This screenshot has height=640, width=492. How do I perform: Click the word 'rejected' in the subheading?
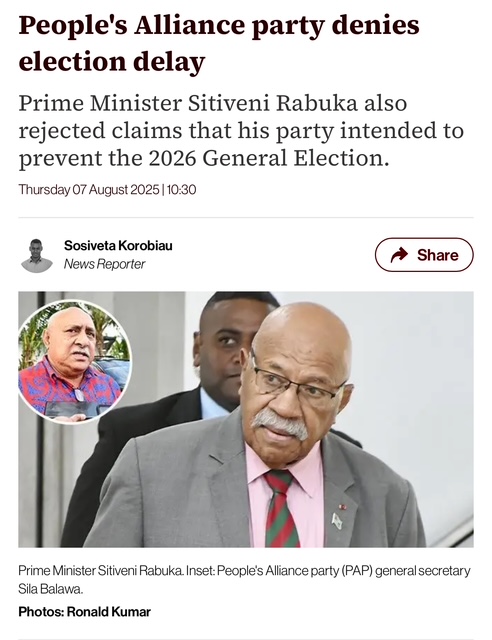point(62,131)
